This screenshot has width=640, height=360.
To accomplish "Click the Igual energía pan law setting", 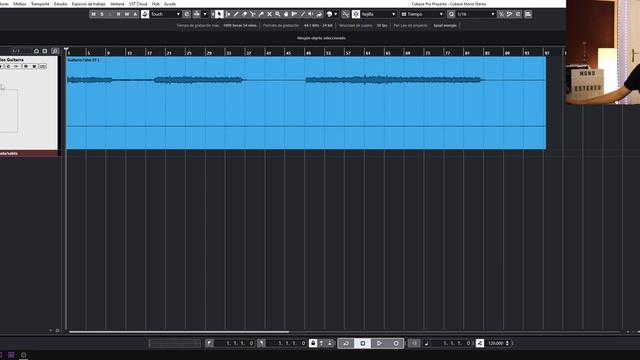I will pyautogui.click(x=445, y=25).
